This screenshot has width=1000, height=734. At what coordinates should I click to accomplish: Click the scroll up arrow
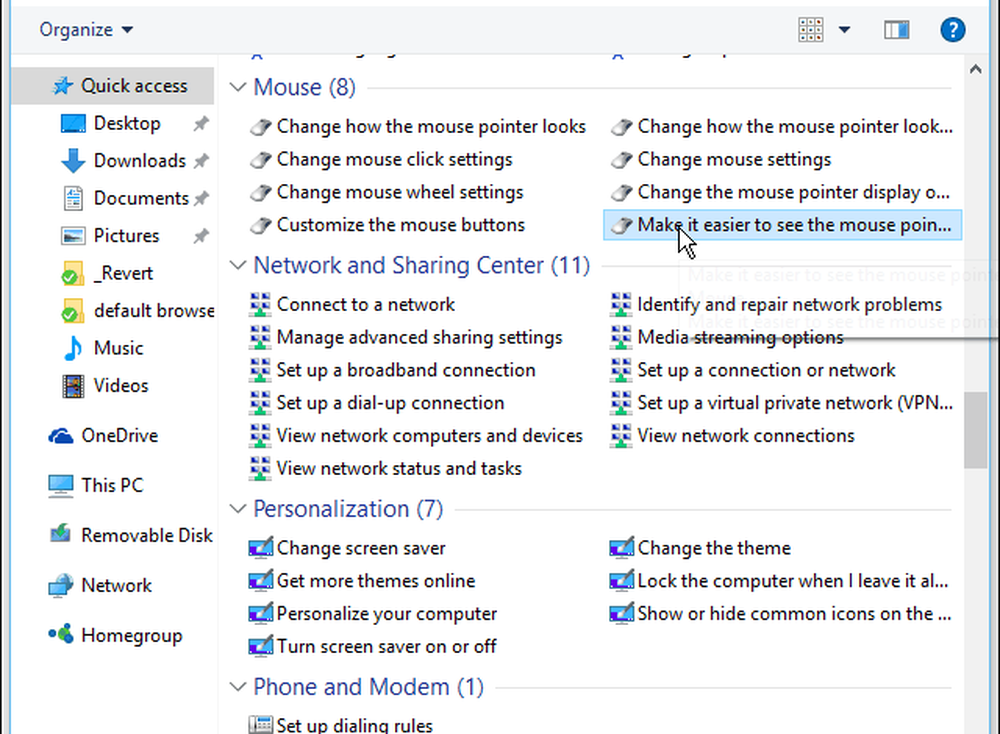pos(975,69)
